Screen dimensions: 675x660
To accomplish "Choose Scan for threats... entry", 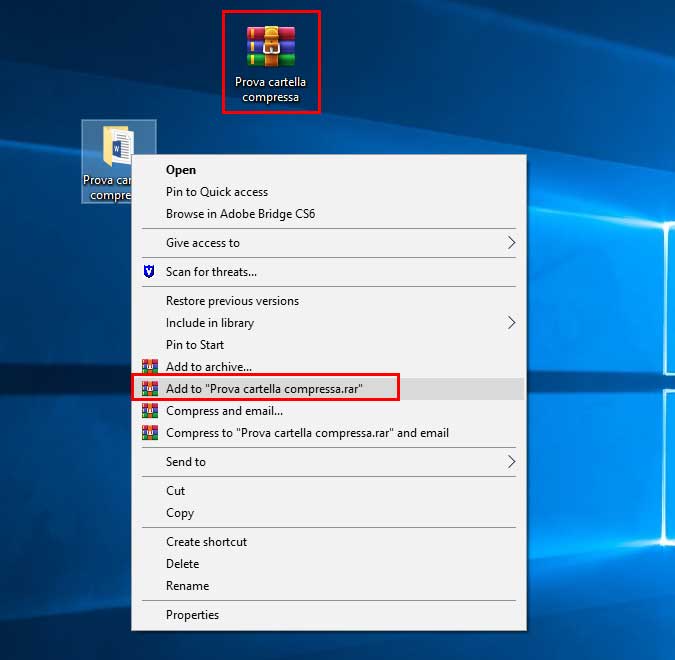I will point(329,272).
